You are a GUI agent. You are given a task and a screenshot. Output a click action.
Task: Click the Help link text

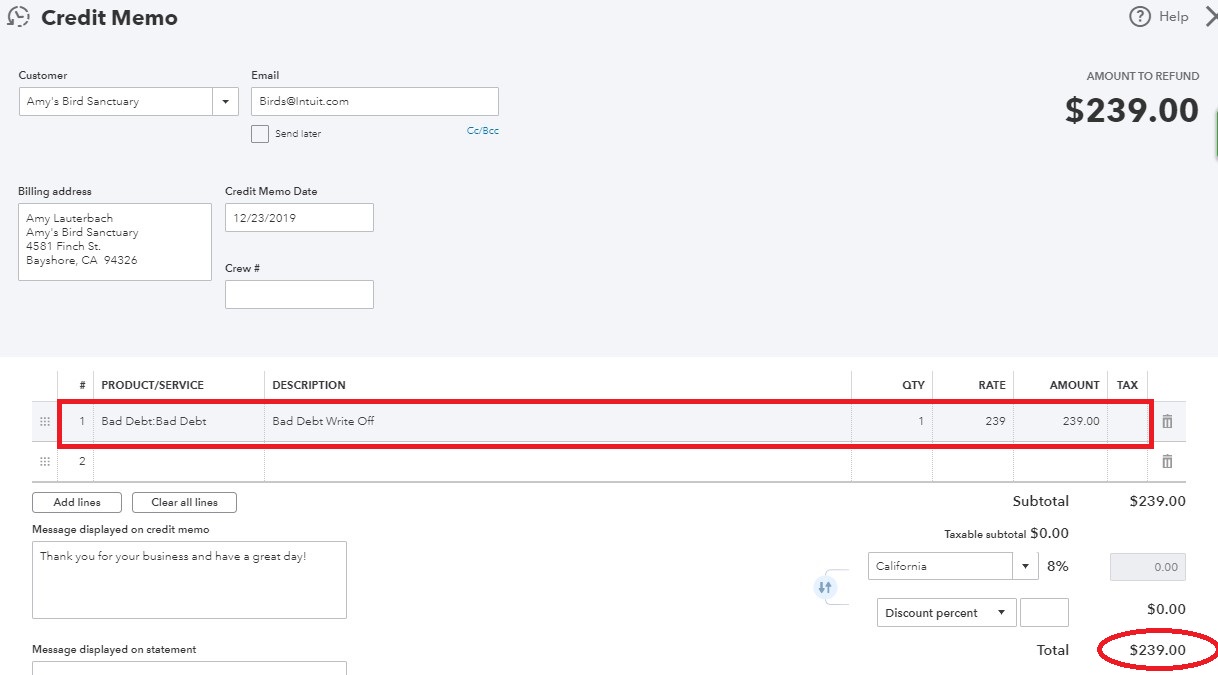tap(1174, 16)
